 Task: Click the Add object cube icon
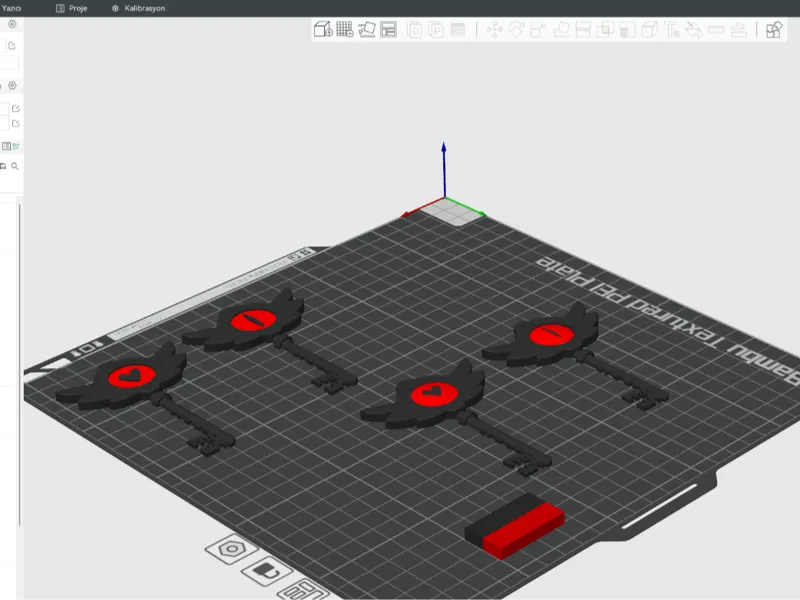coord(323,30)
